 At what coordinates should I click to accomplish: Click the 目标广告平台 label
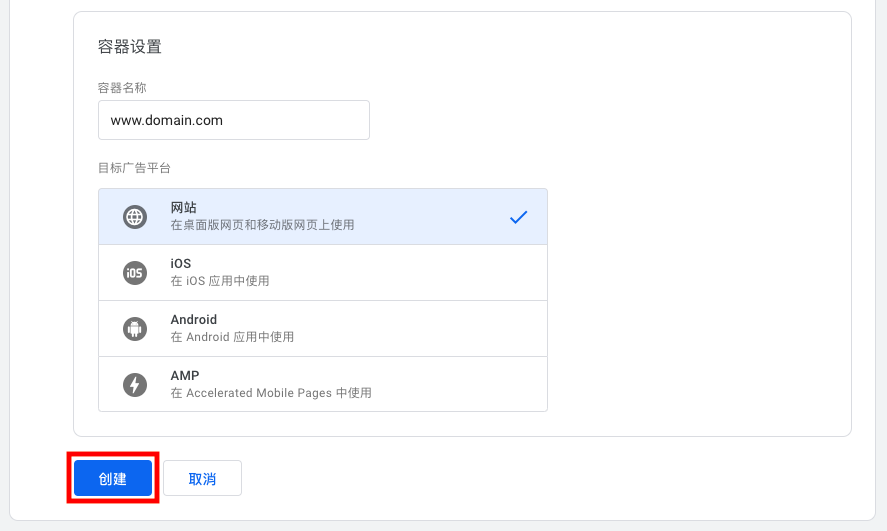(x=134, y=168)
